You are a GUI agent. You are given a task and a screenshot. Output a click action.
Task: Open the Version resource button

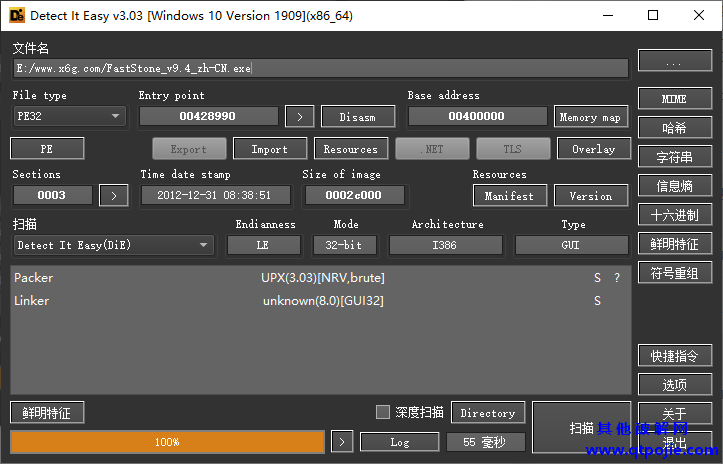tap(591, 196)
